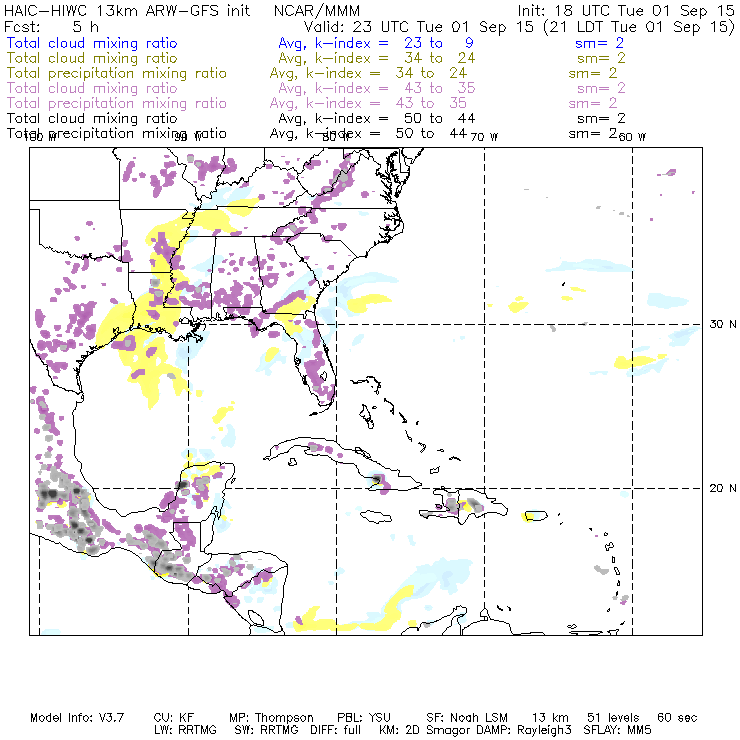The image size is (740, 740).
Task: Click the 'Model Info: V3.7' text
Action: pos(77,718)
